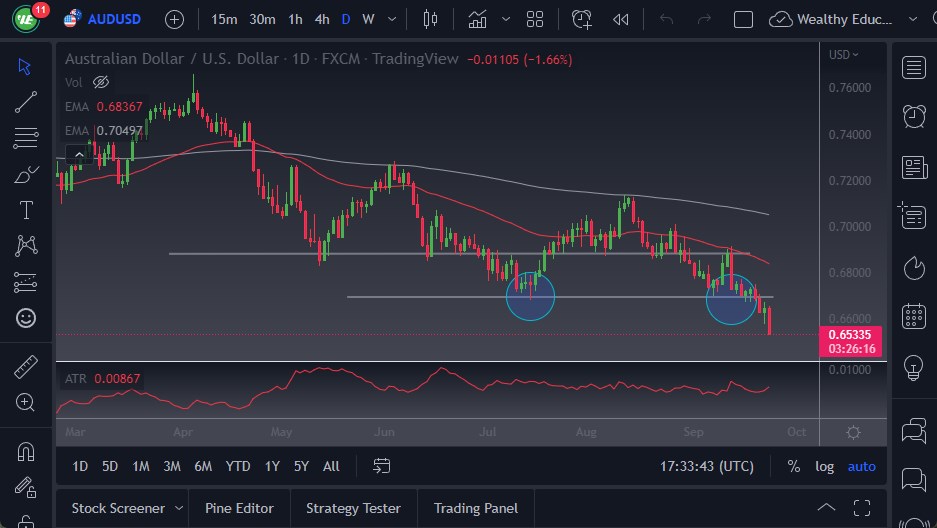
Task: Open the USD currency dropdown
Action: (x=843, y=55)
